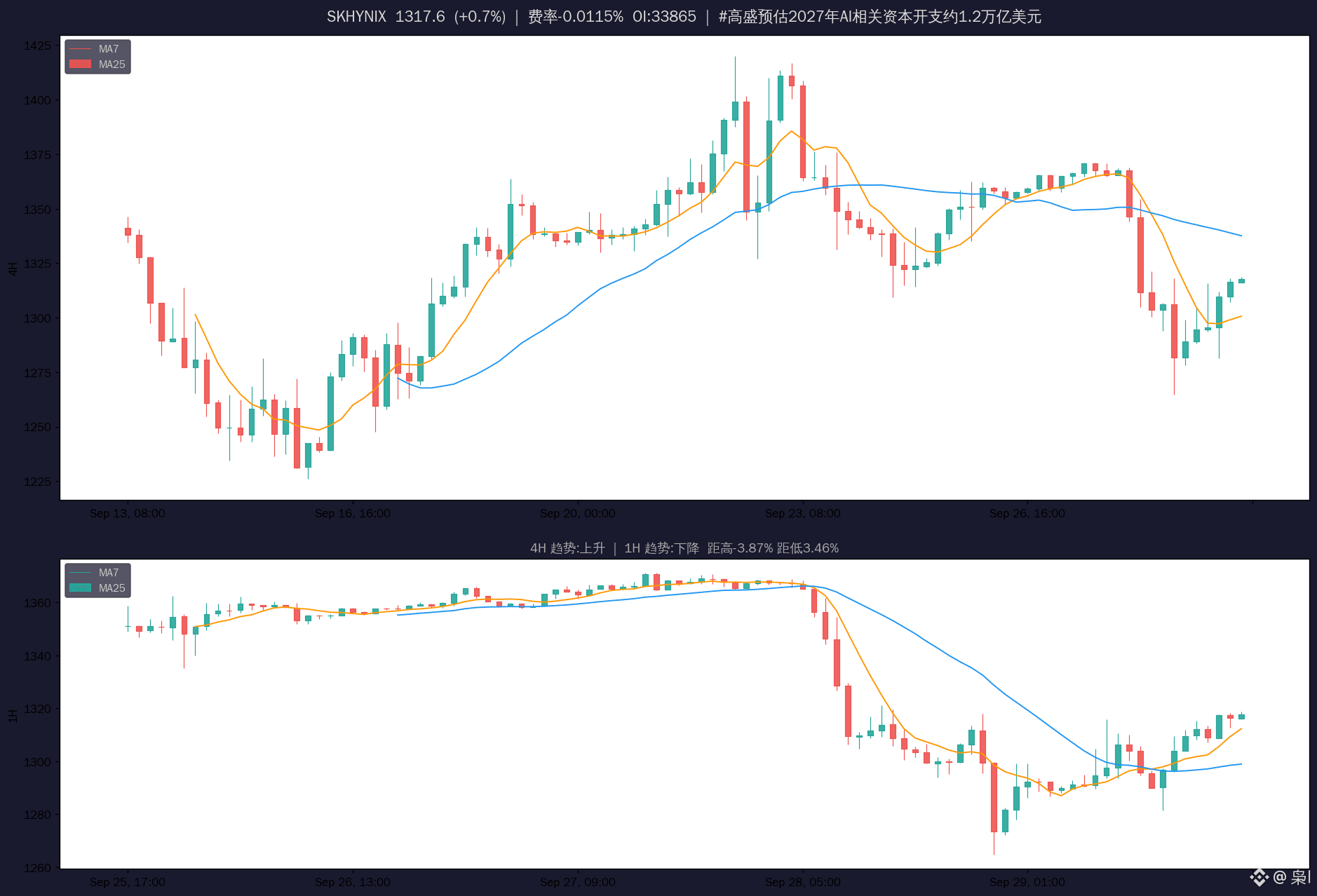Click the 费率-0.0115% funding rate label
The height and width of the screenshot is (896, 1317).
pos(575,17)
